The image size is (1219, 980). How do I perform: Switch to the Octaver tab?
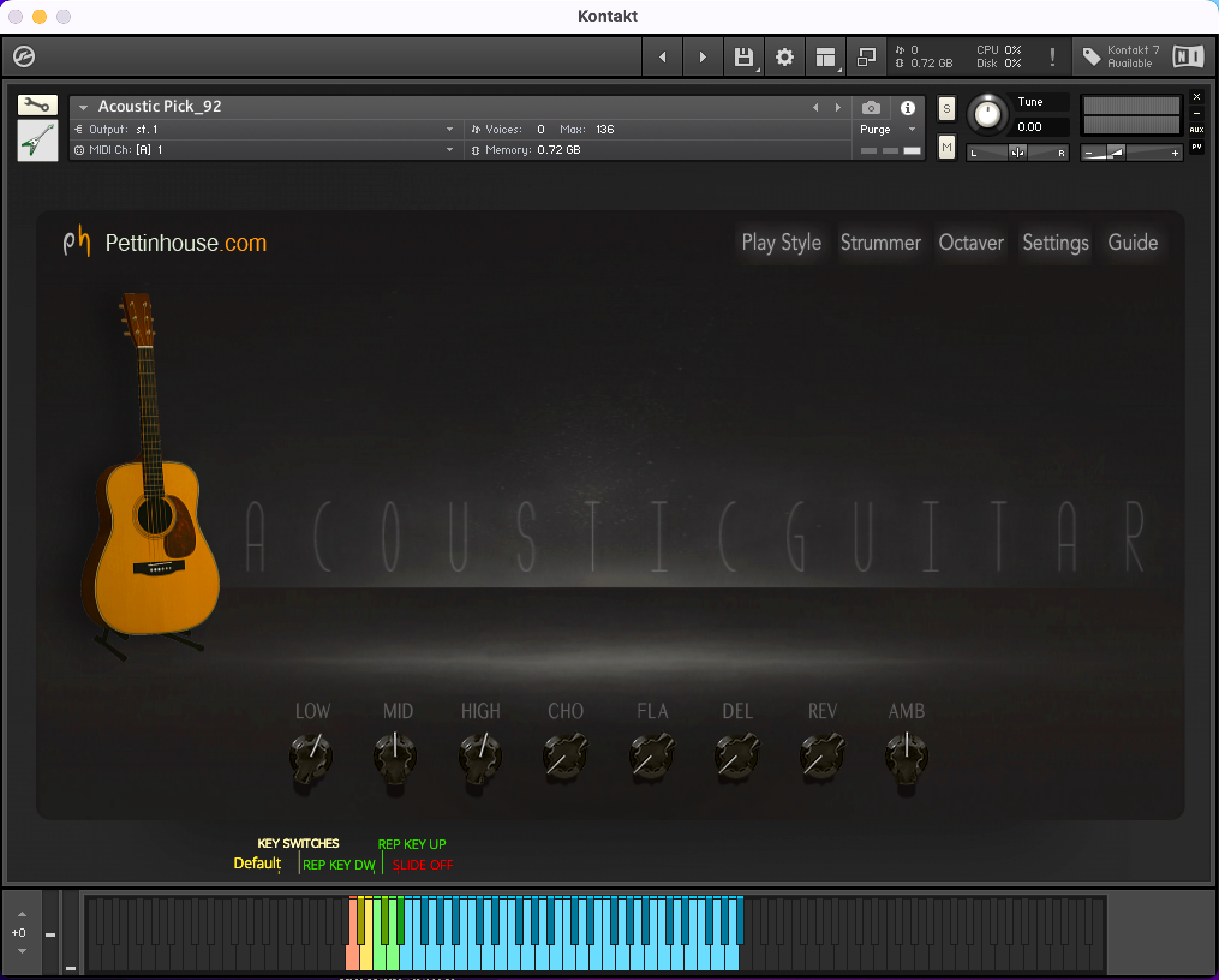coord(971,243)
